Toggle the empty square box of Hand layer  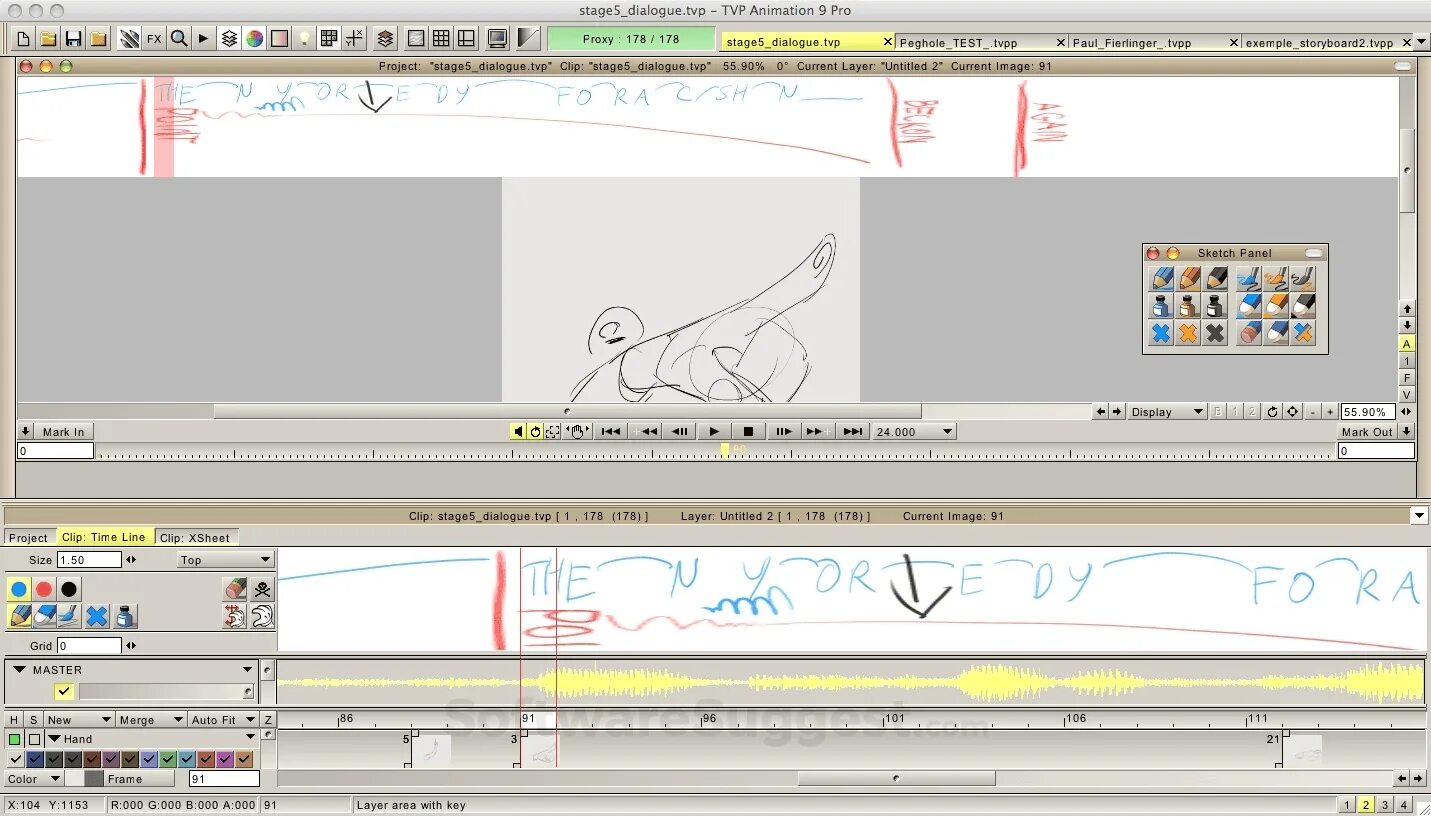tap(34, 739)
